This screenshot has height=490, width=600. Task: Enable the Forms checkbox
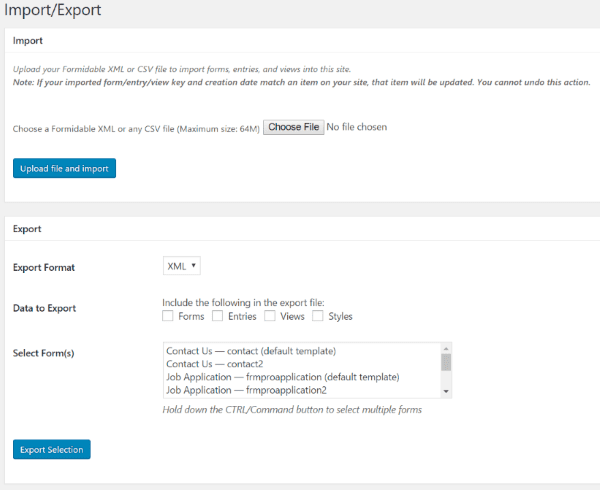click(x=168, y=316)
